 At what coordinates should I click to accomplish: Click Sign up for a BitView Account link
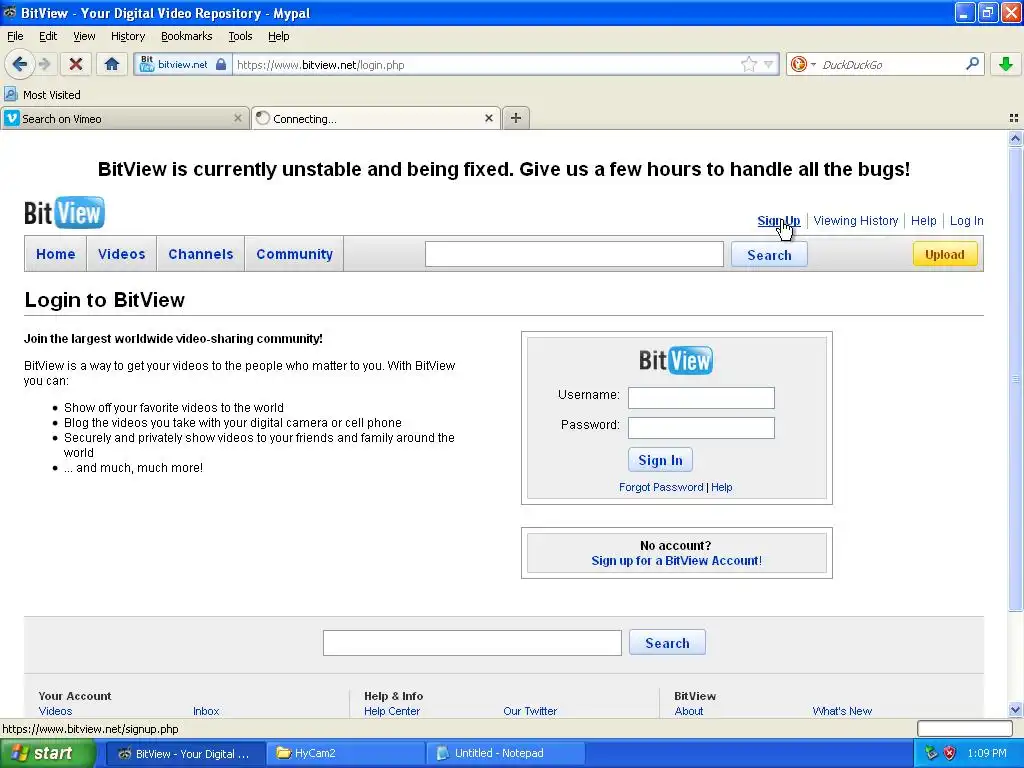[677, 561]
